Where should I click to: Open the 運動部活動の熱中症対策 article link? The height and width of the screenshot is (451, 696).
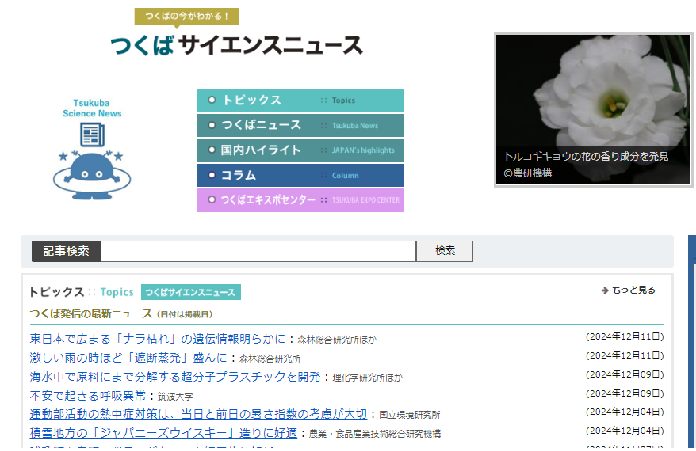click(198, 414)
